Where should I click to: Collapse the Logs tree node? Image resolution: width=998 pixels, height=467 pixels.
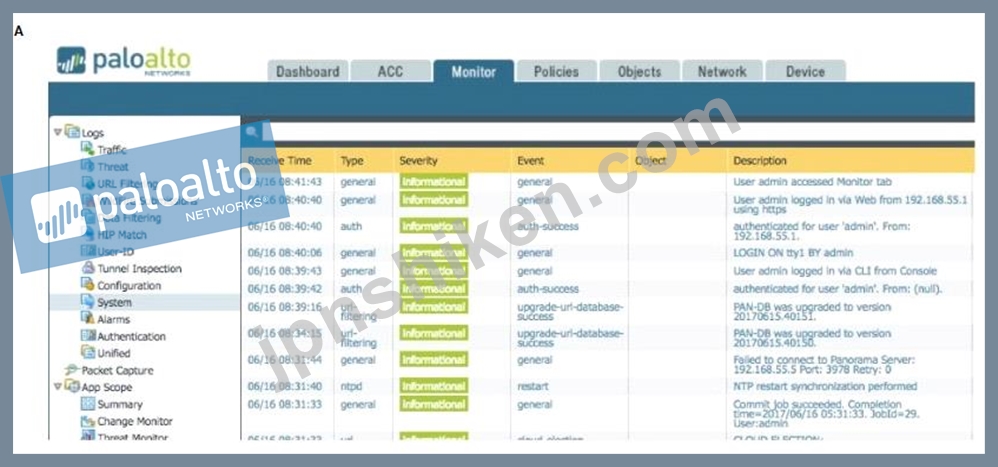[x=58, y=132]
